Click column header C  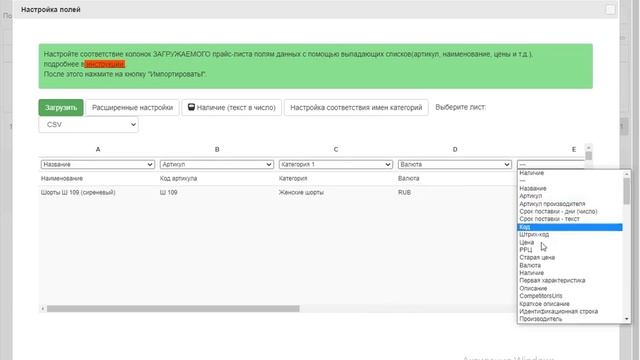coord(336,149)
